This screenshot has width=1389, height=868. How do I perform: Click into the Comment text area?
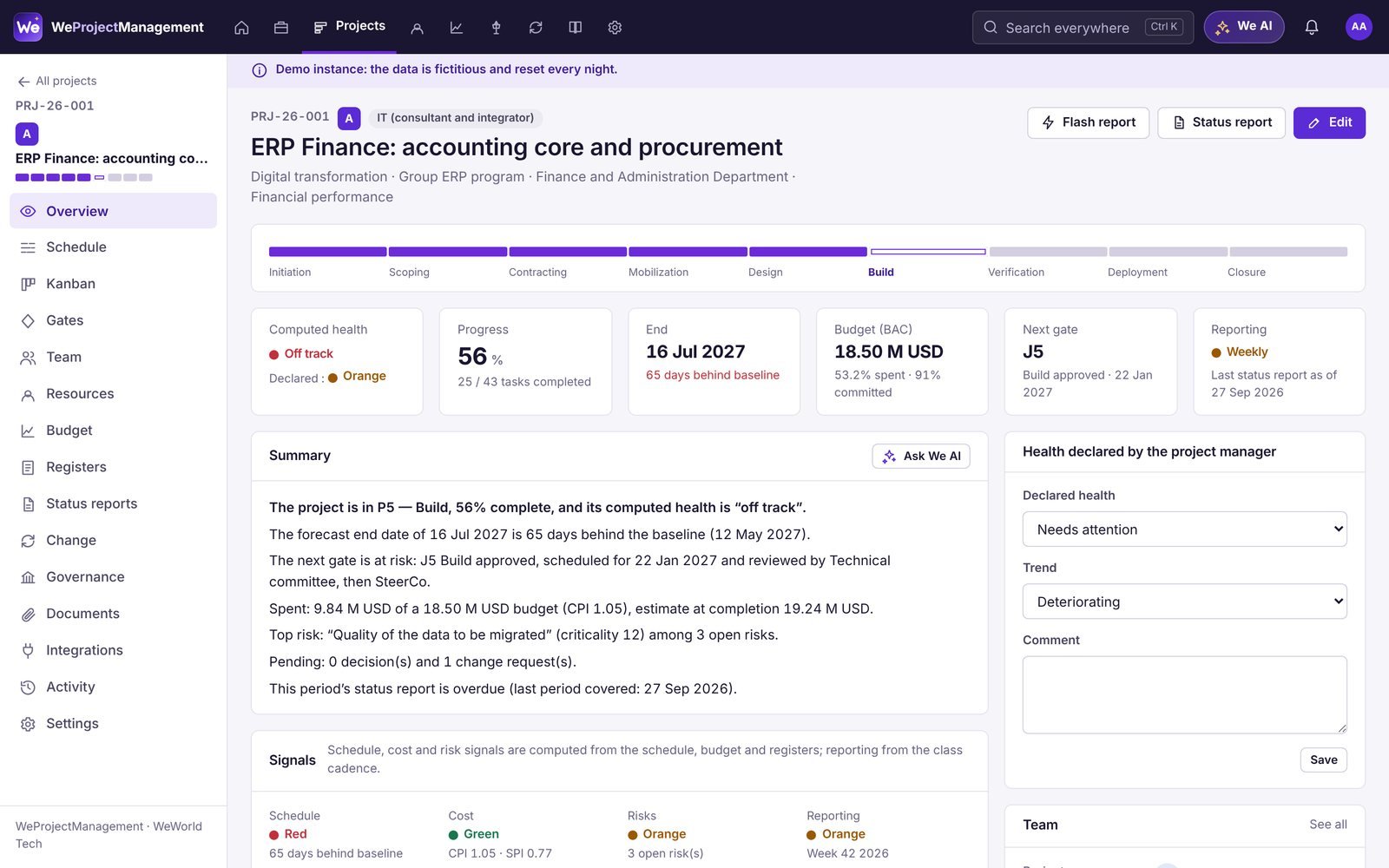(x=1184, y=694)
